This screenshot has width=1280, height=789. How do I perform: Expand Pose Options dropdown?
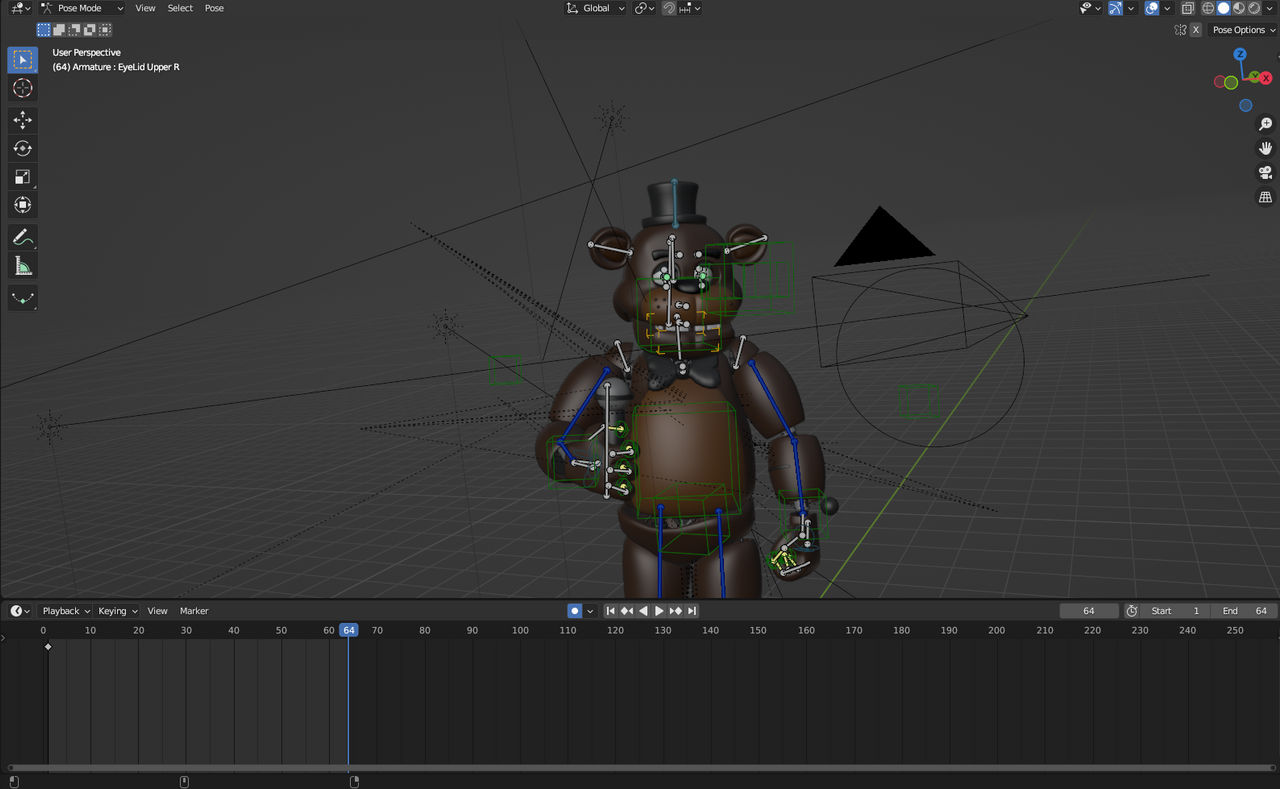pyautogui.click(x=1244, y=30)
